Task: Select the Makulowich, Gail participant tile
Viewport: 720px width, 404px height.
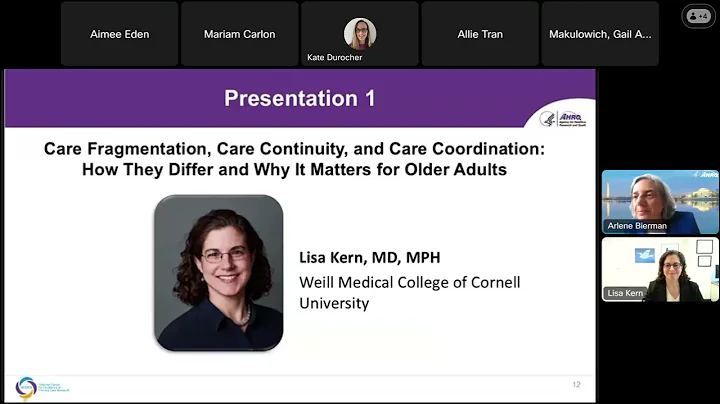Action: [x=600, y=34]
